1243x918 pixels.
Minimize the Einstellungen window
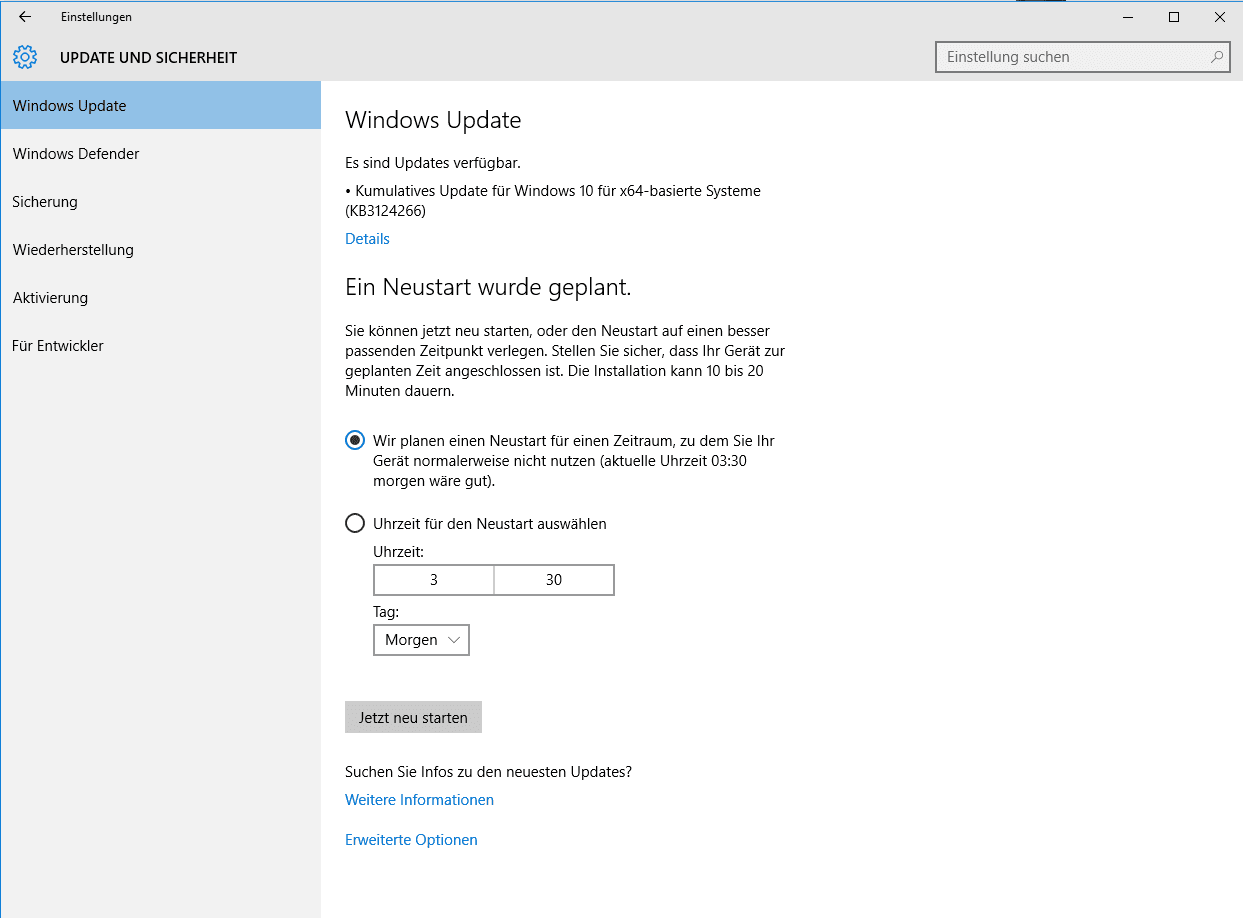1129,16
